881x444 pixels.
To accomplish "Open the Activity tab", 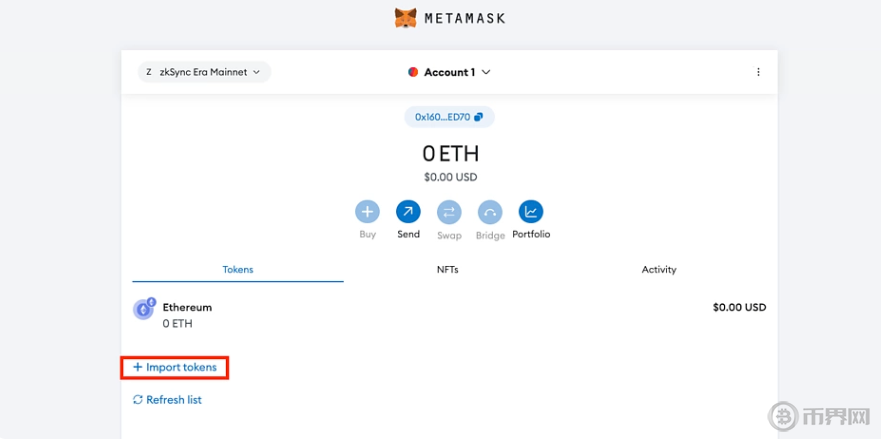I will [x=659, y=270].
